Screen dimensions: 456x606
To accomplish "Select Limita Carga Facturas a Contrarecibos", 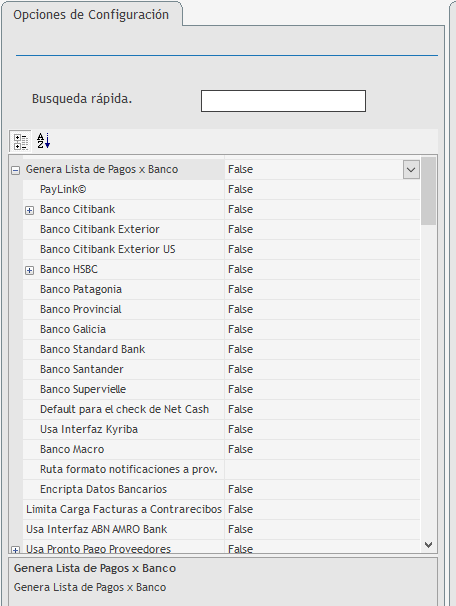I will (x=124, y=509).
